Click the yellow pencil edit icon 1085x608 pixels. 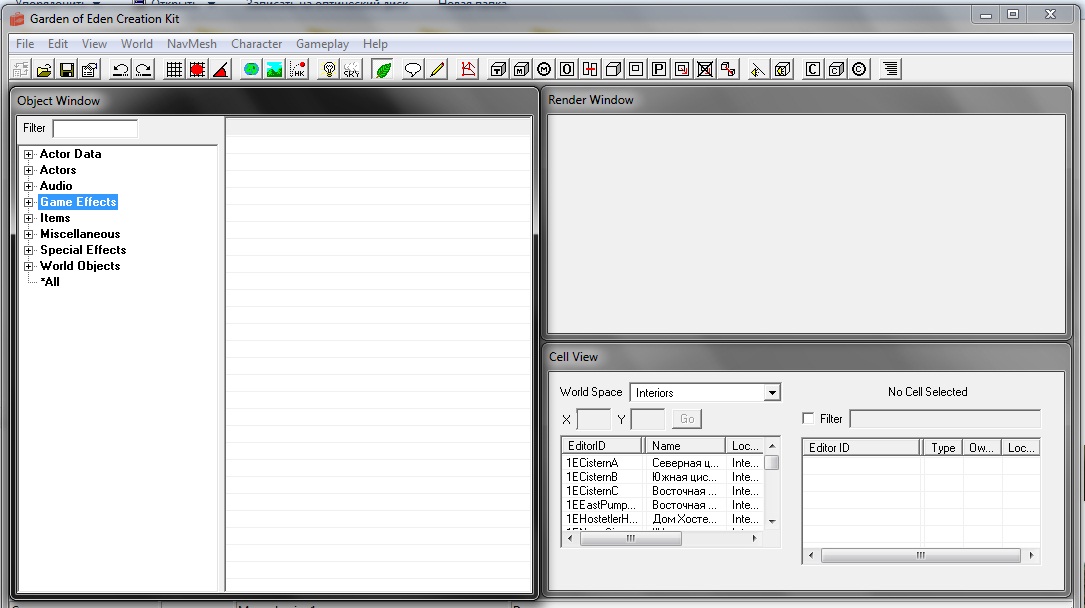pyautogui.click(x=437, y=69)
